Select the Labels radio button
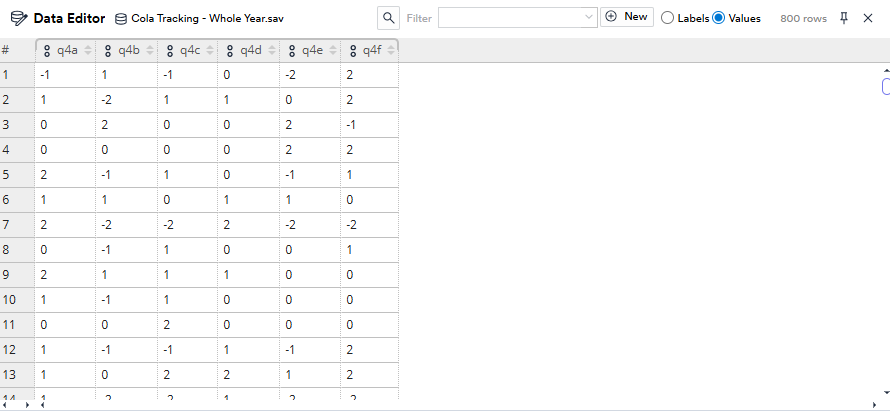Screen dimensions: 890x411 pos(668,18)
